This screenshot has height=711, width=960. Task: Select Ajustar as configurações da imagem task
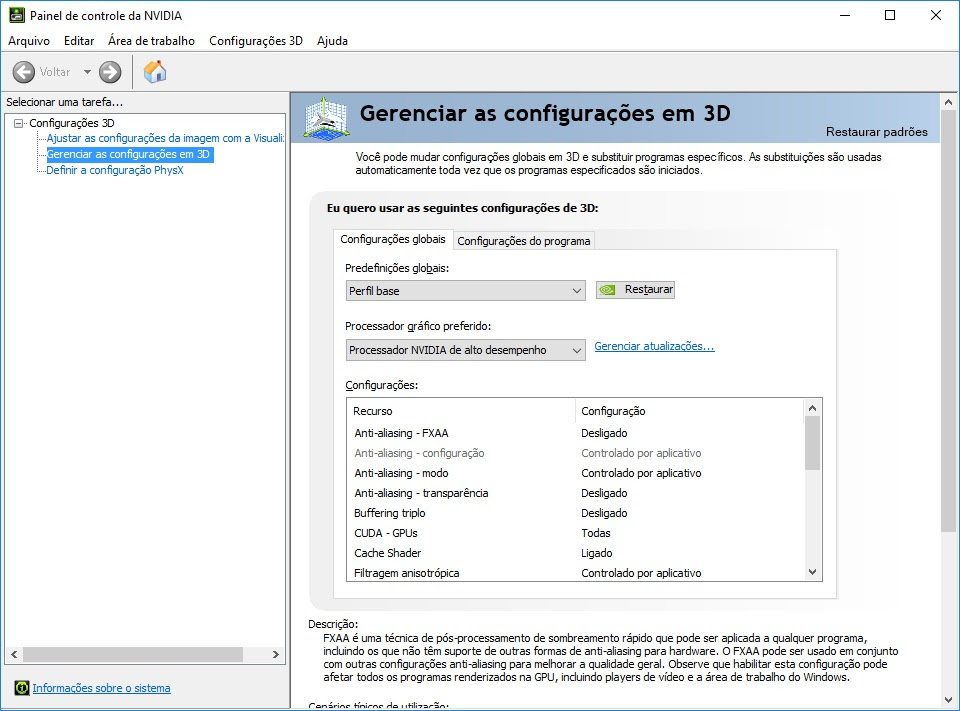165,138
